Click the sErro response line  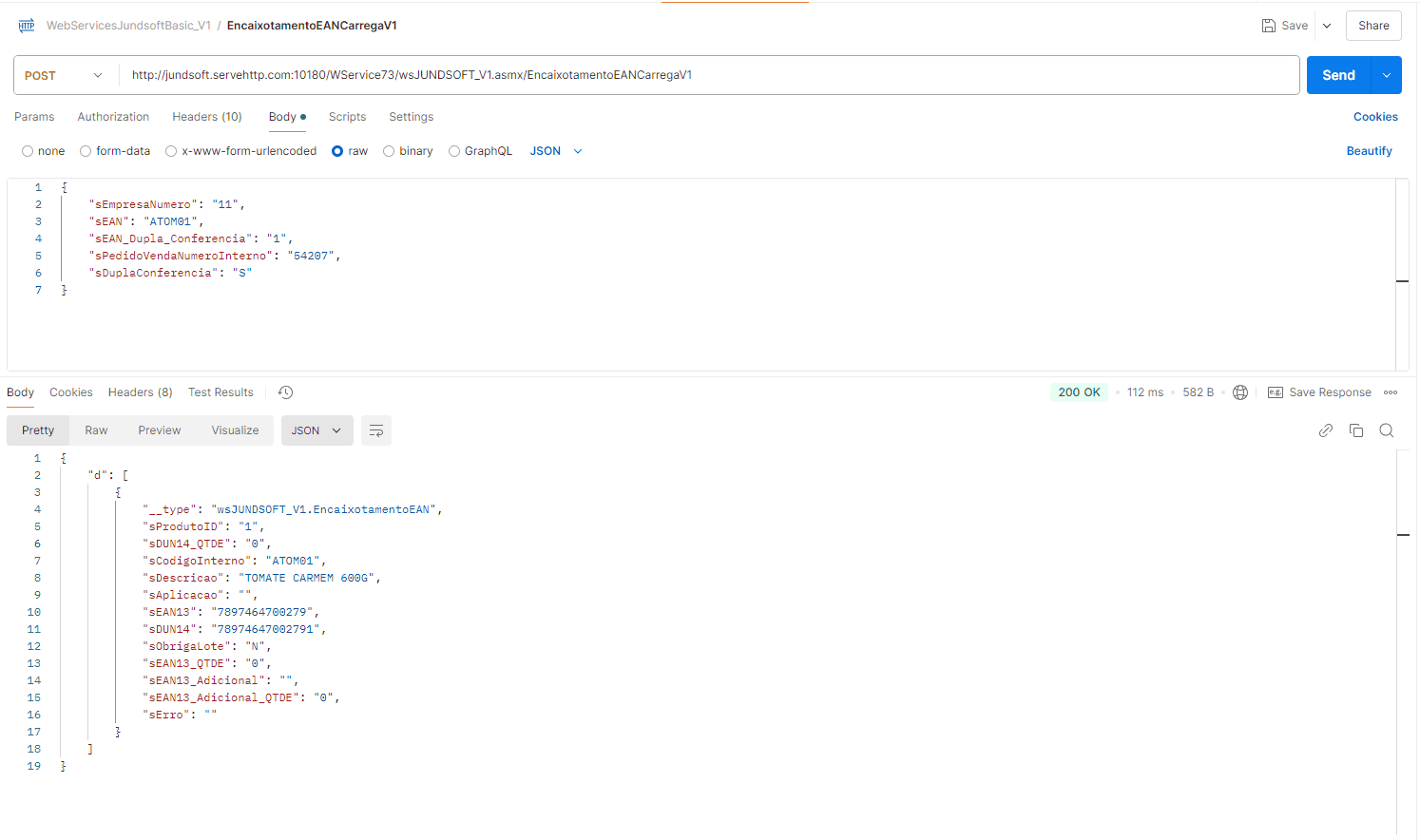coord(180,715)
